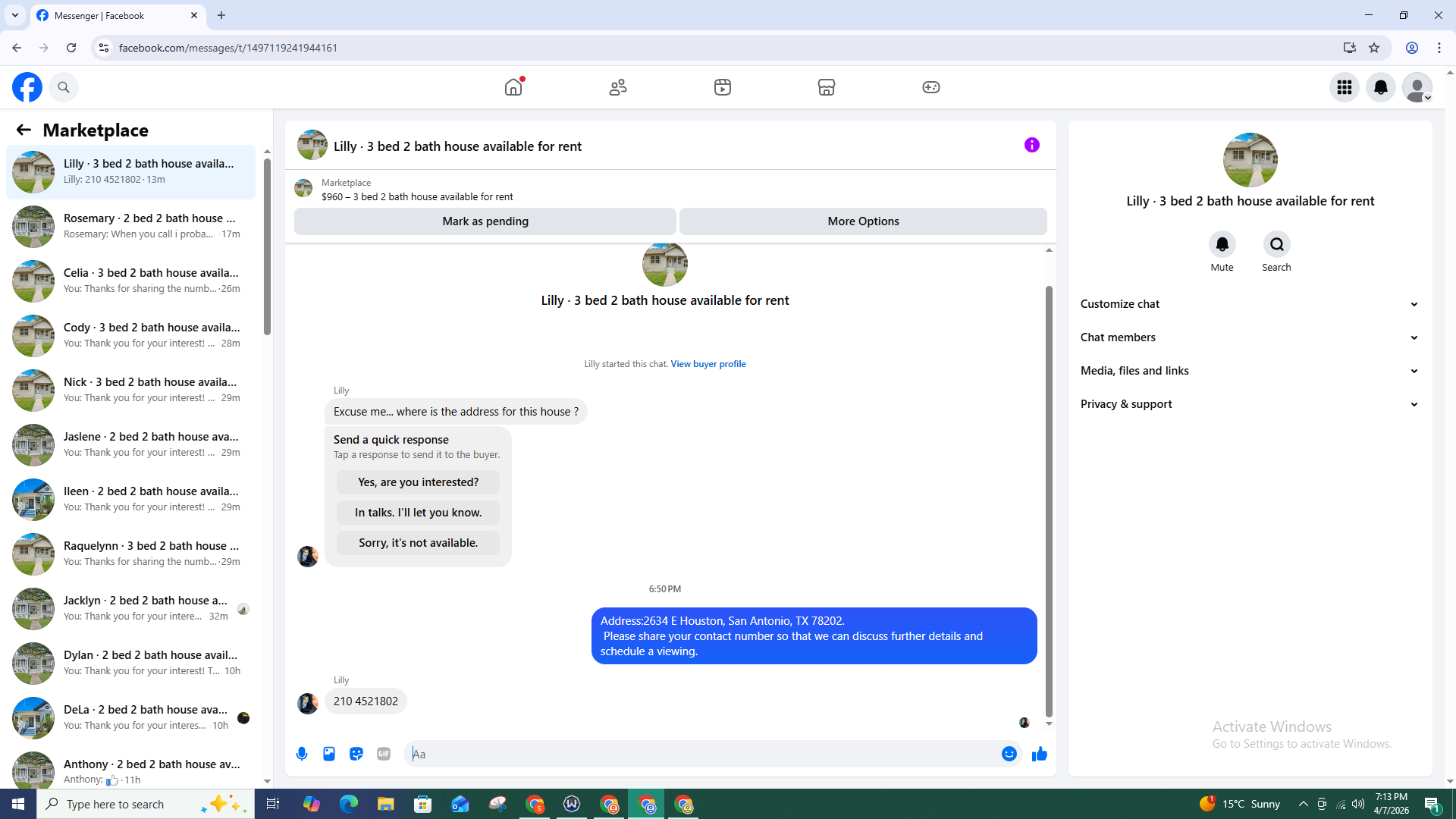
Task: Send a thumbs up like
Action: 1040,754
